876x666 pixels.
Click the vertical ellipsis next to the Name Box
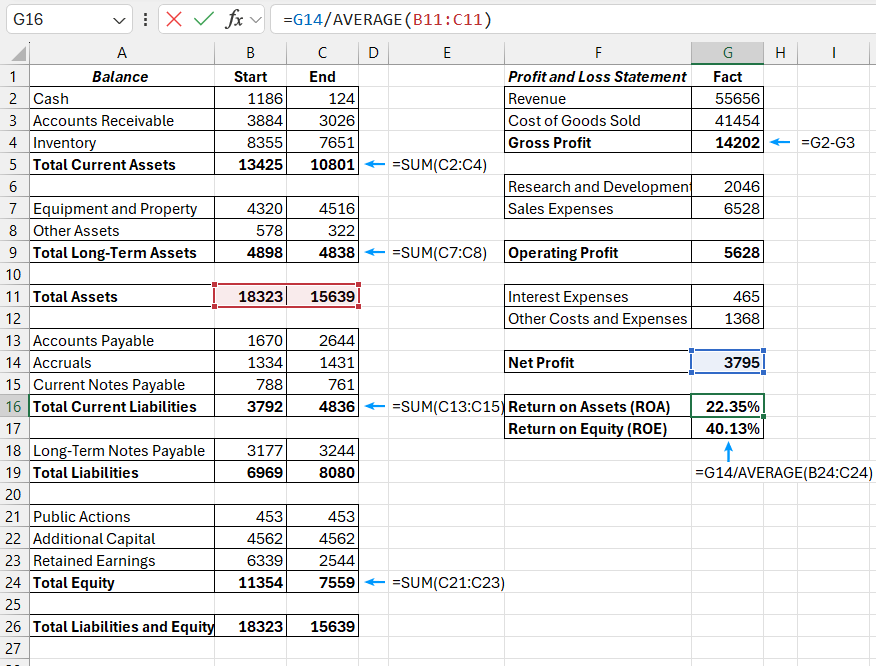tap(144, 18)
